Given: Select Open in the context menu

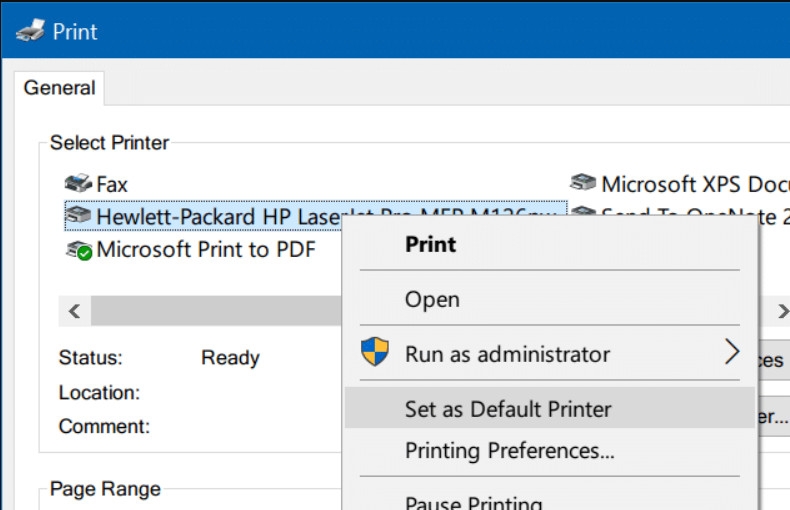Looking at the screenshot, I should click(x=432, y=299).
